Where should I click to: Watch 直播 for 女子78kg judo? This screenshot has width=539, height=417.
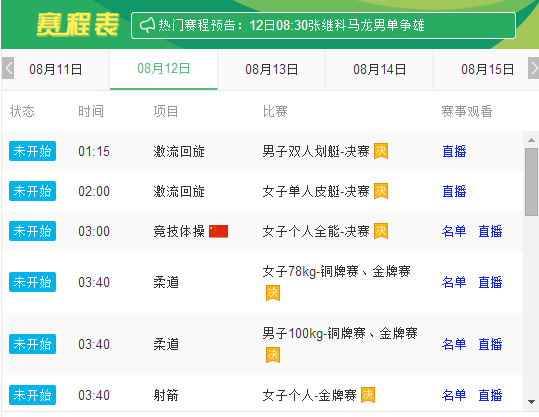coord(490,282)
